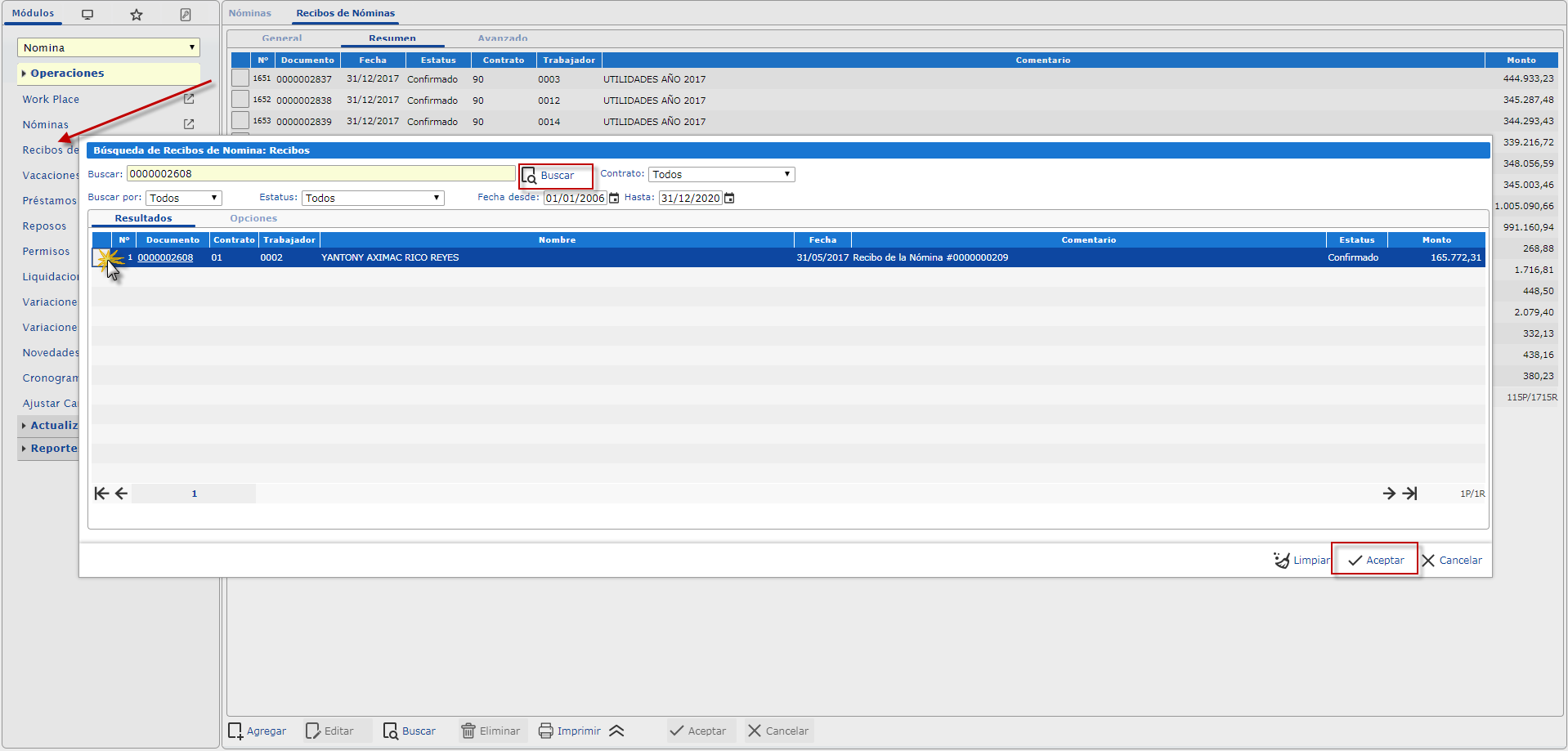1568x751 pixels.
Task: Tick the checkbox for document 0000002839
Action: (x=240, y=121)
